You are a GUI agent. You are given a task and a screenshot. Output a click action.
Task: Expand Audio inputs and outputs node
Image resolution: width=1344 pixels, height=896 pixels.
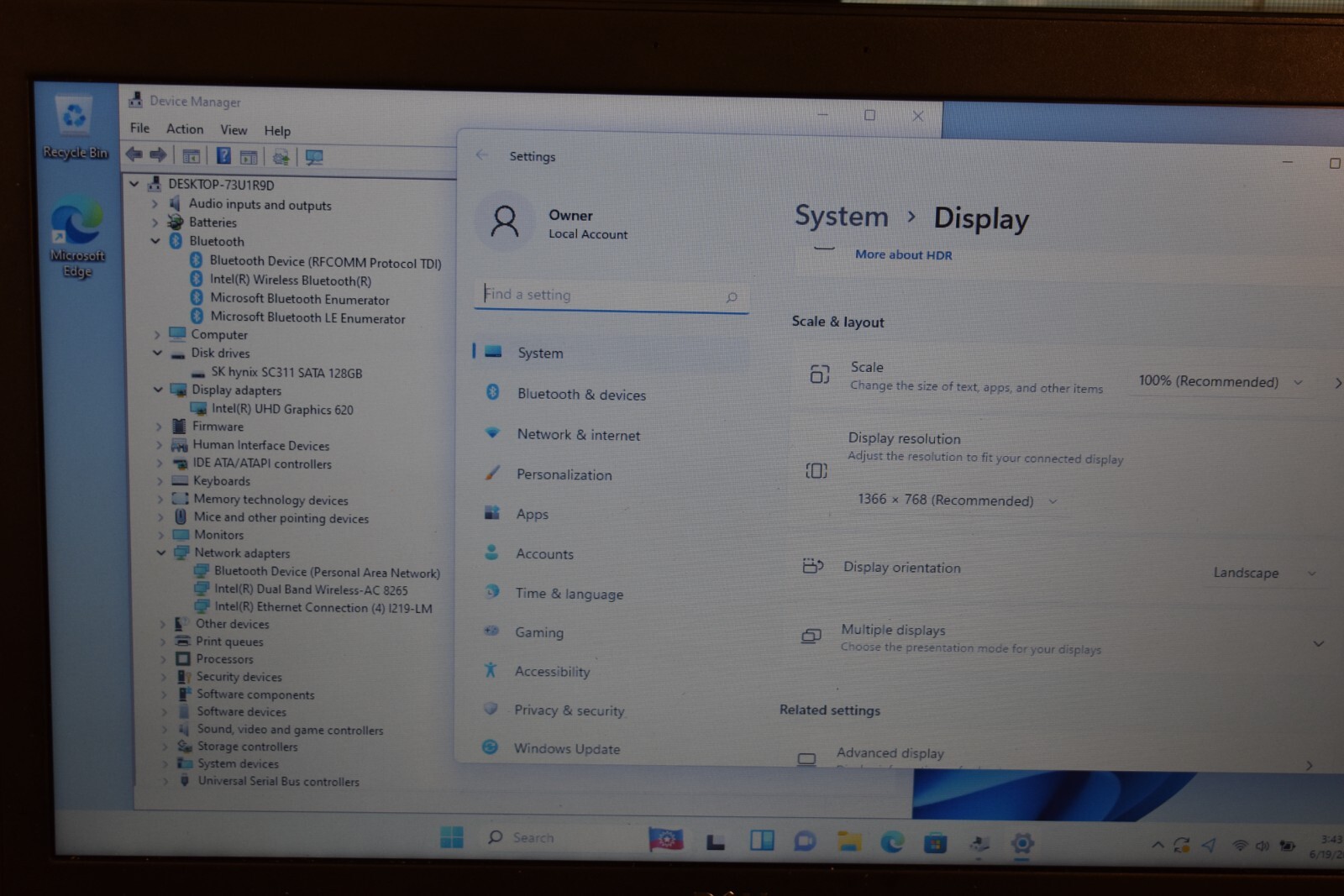click(155, 203)
